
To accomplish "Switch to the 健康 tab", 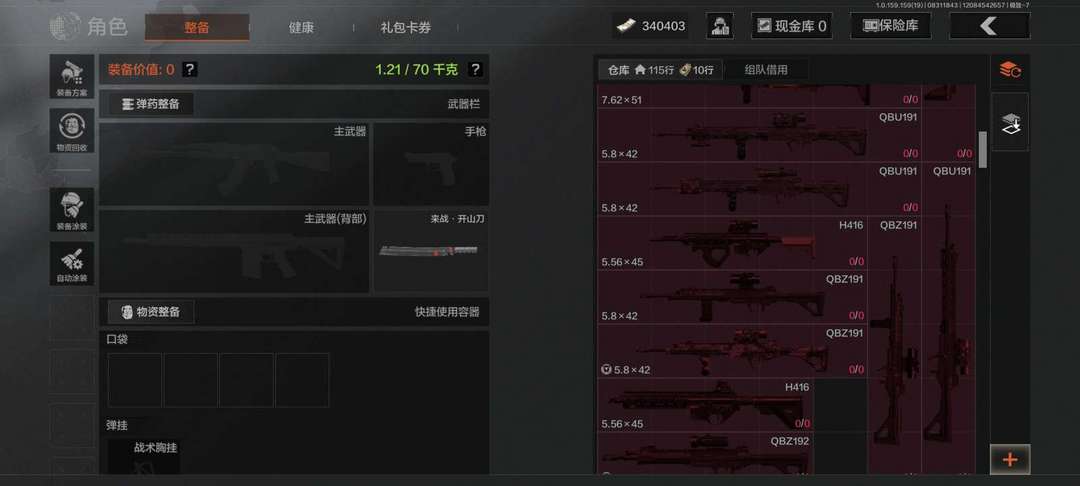I will pos(301,28).
